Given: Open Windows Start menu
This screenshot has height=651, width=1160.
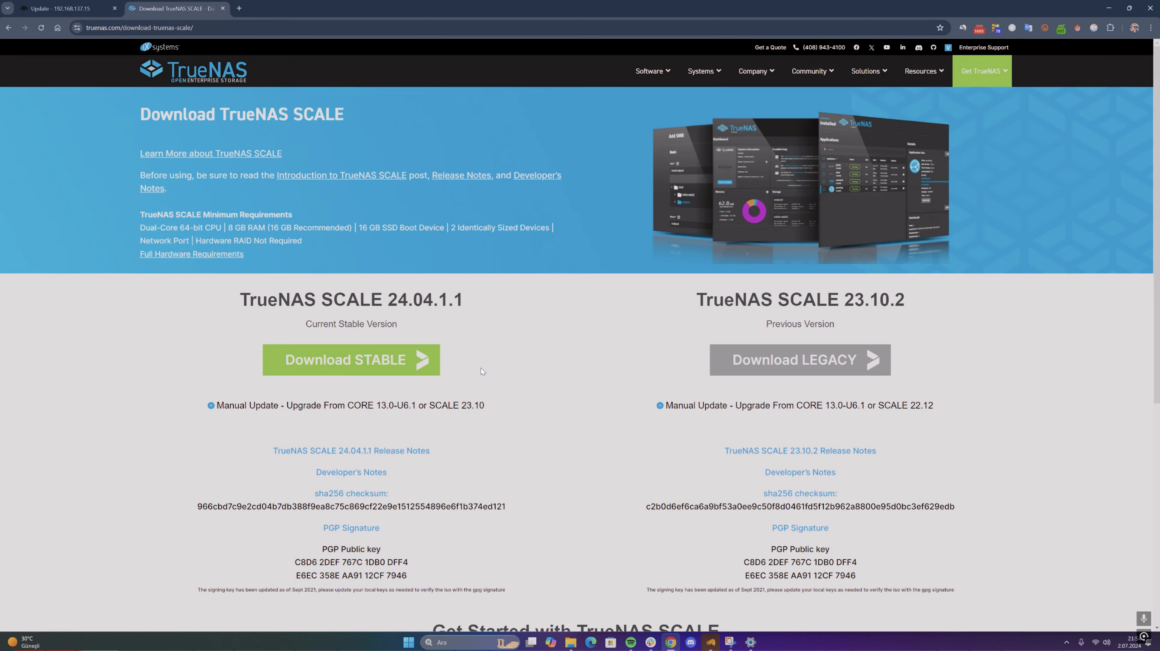Looking at the screenshot, I should coord(408,642).
